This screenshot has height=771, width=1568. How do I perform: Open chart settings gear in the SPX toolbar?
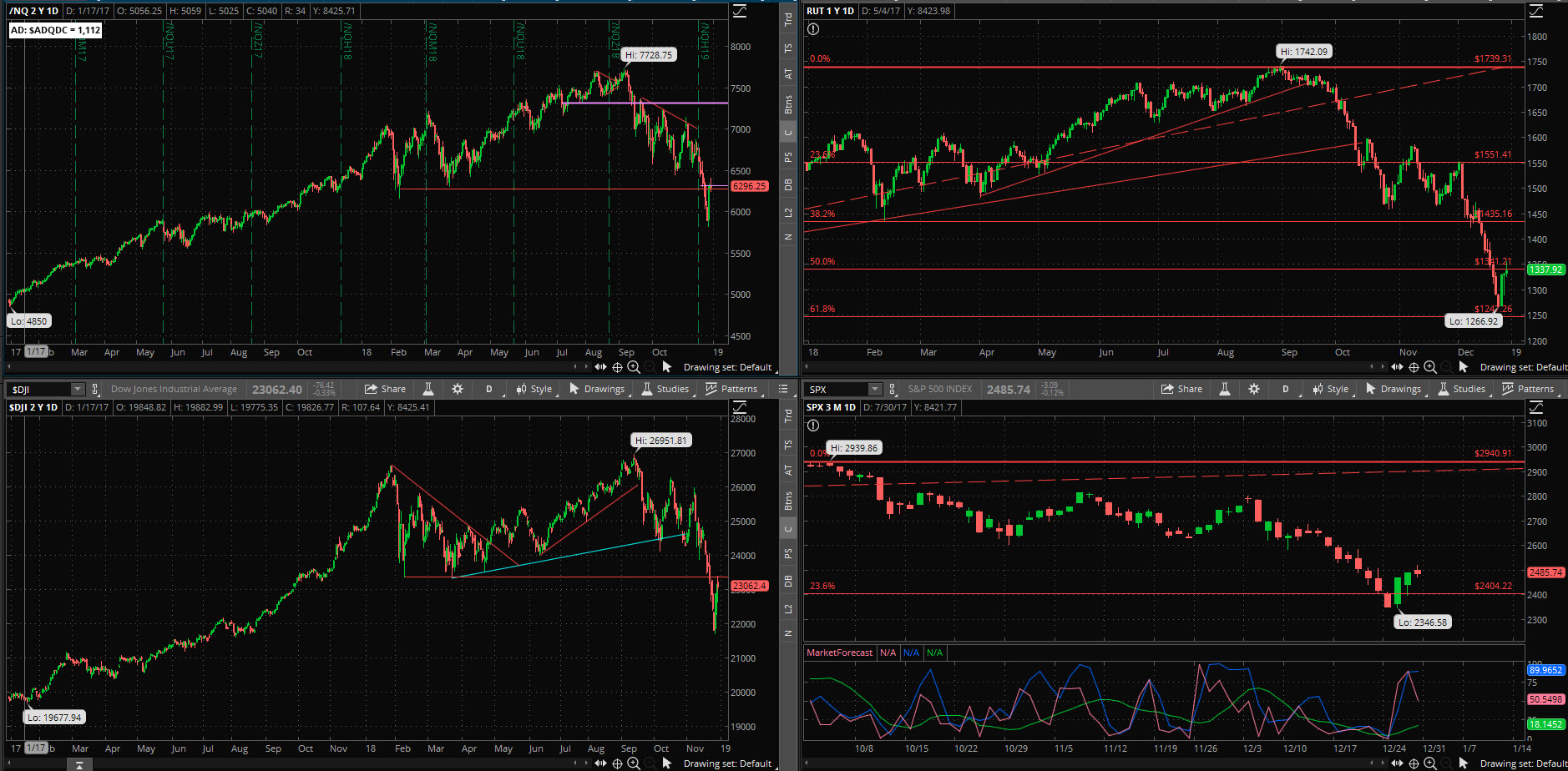(1254, 389)
